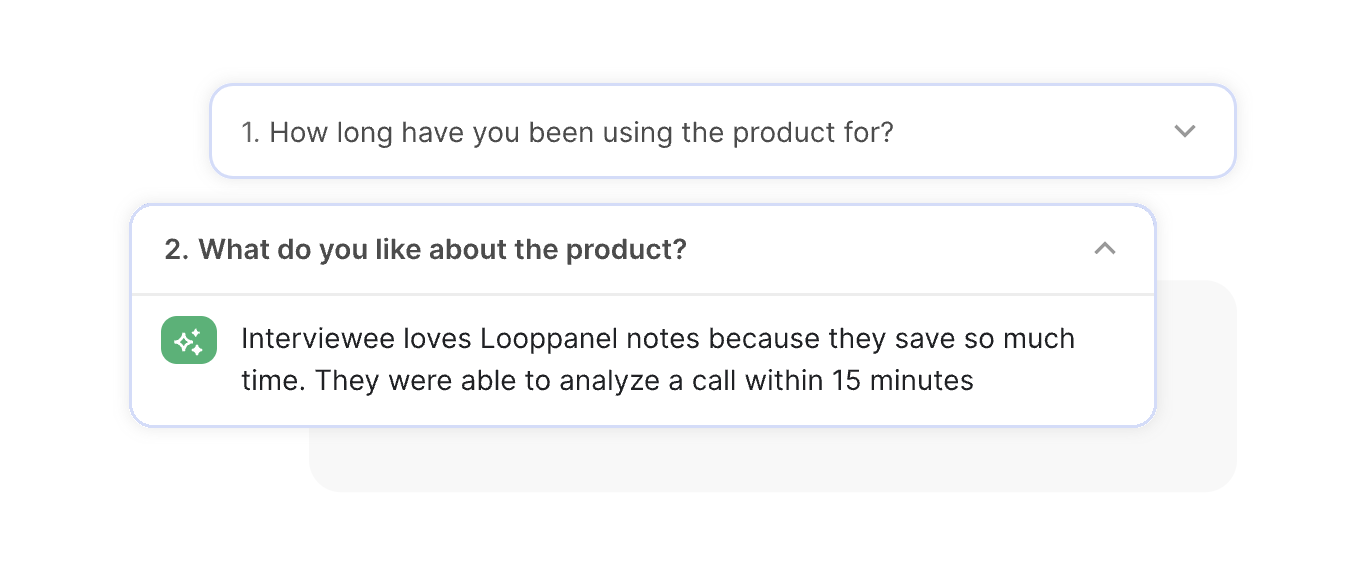Click the blank header space before the up chevron
This screenshot has height=573, width=1371.
tap(890, 250)
